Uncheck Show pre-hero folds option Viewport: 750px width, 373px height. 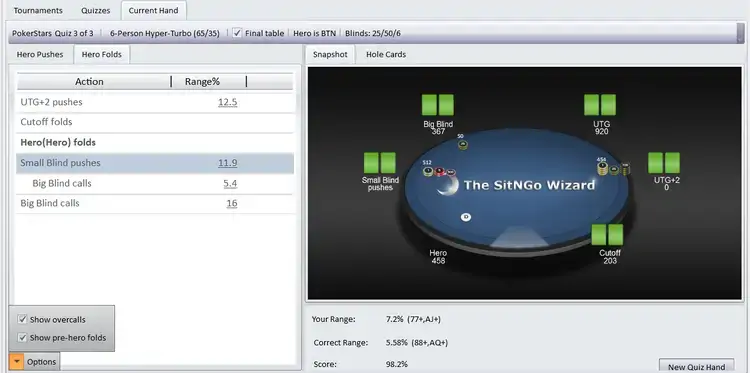(22, 338)
